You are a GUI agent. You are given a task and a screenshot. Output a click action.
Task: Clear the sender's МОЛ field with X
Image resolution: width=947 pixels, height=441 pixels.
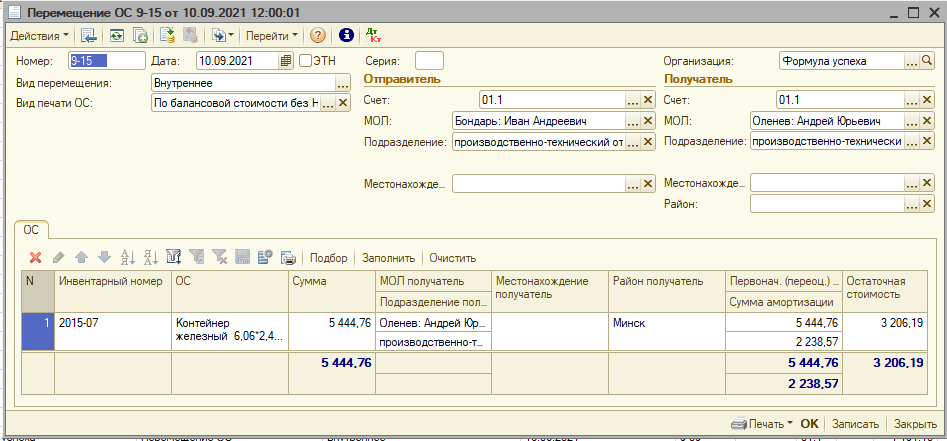point(647,121)
